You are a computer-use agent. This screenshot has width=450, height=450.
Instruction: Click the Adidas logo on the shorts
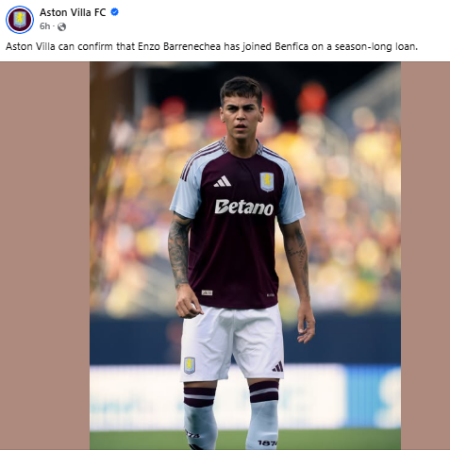point(278,367)
